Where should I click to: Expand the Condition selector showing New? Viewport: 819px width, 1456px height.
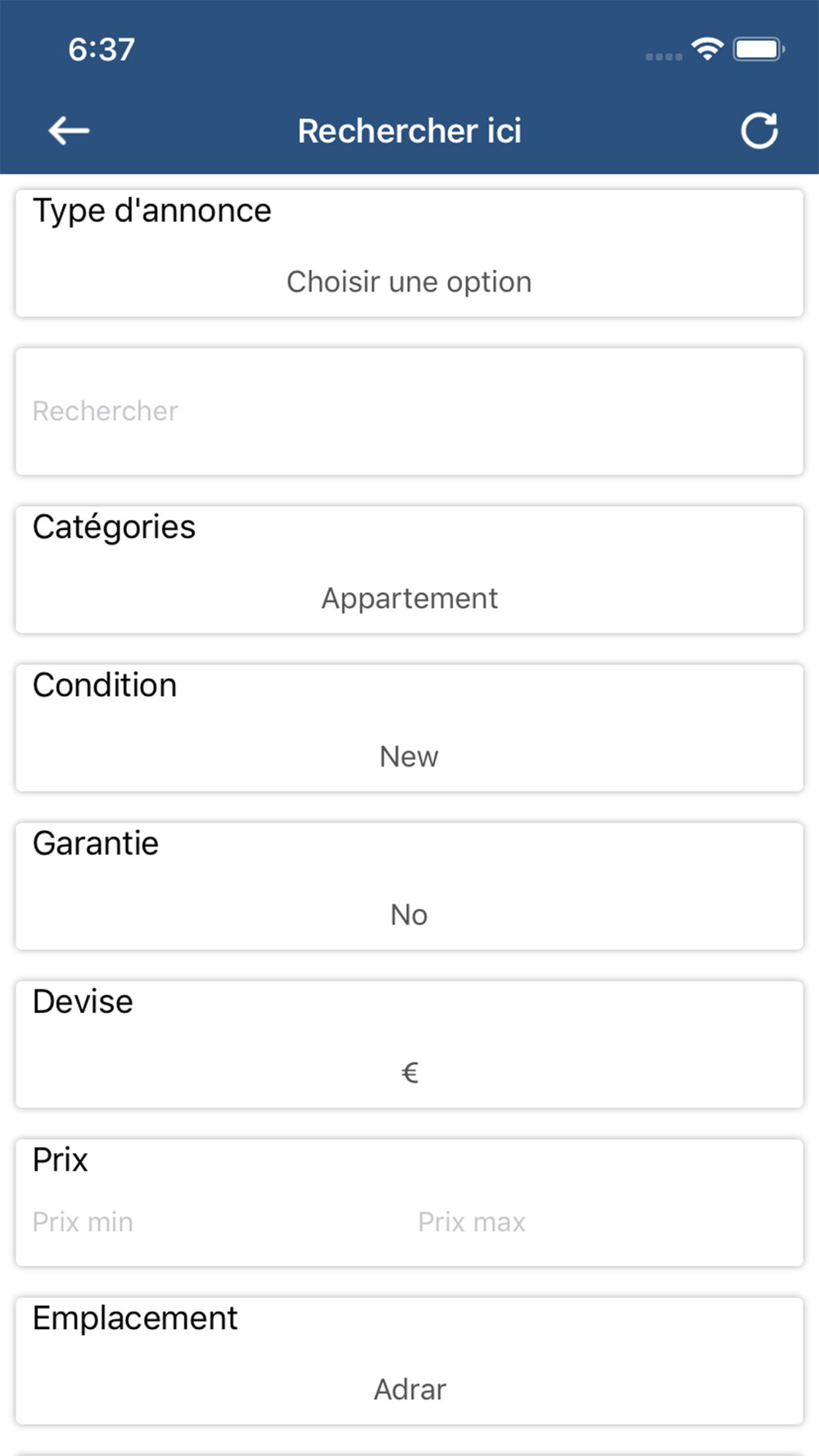(409, 757)
